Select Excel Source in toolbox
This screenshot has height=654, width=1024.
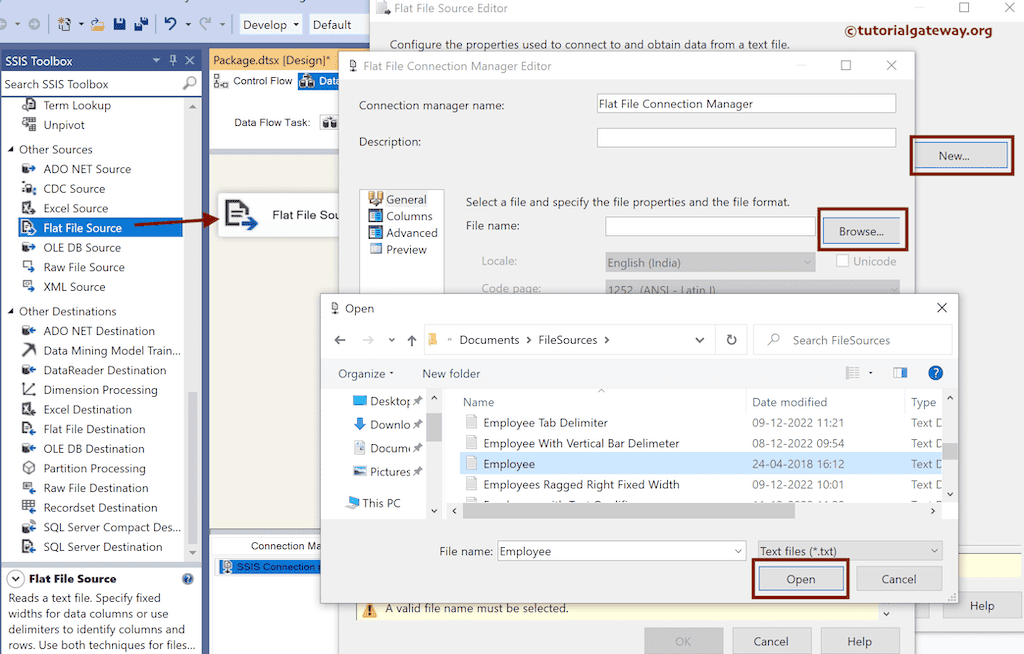click(76, 208)
